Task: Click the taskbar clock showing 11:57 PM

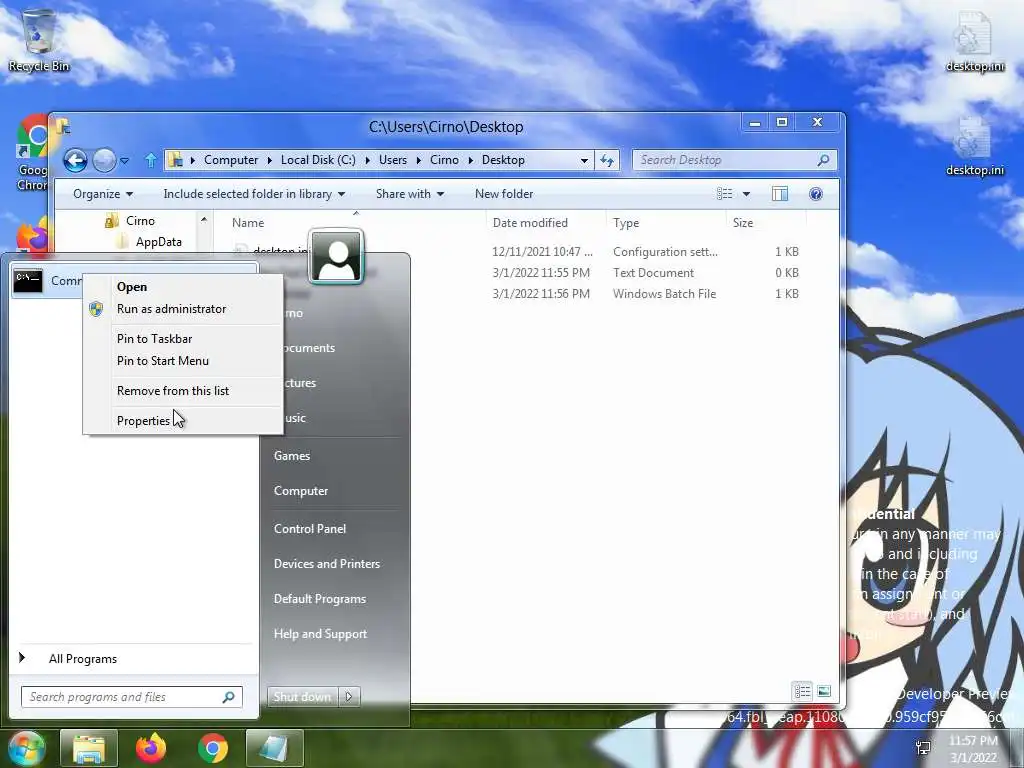Action: point(973,748)
